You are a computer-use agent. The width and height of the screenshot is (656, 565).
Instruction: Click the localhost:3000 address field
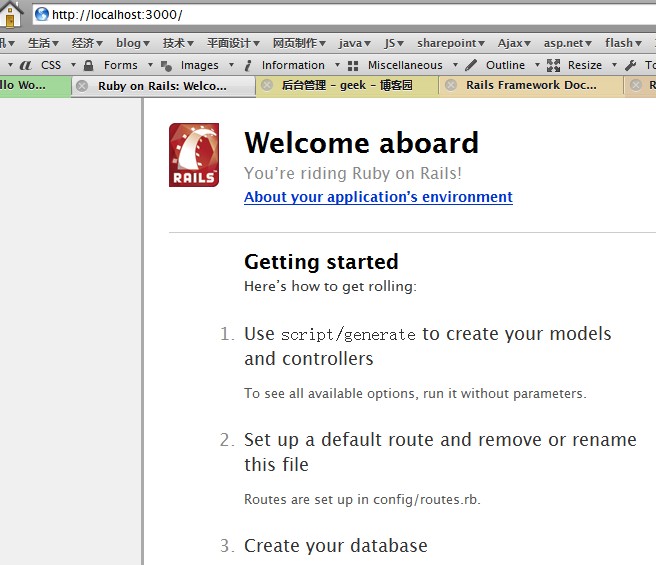(x=344, y=15)
